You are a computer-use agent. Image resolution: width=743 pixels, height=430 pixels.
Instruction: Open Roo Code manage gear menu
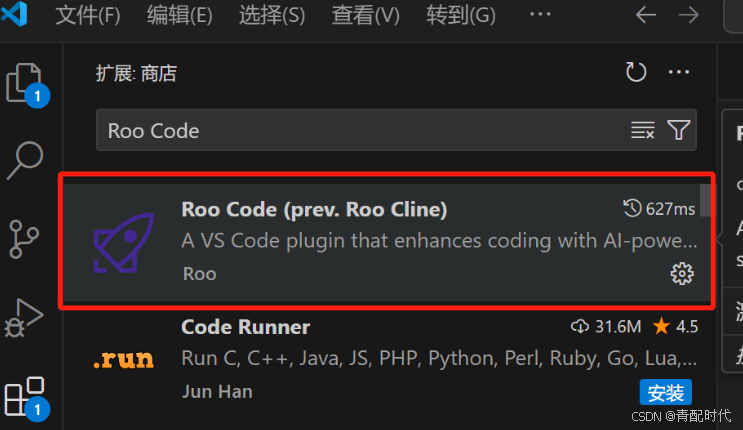point(682,274)
